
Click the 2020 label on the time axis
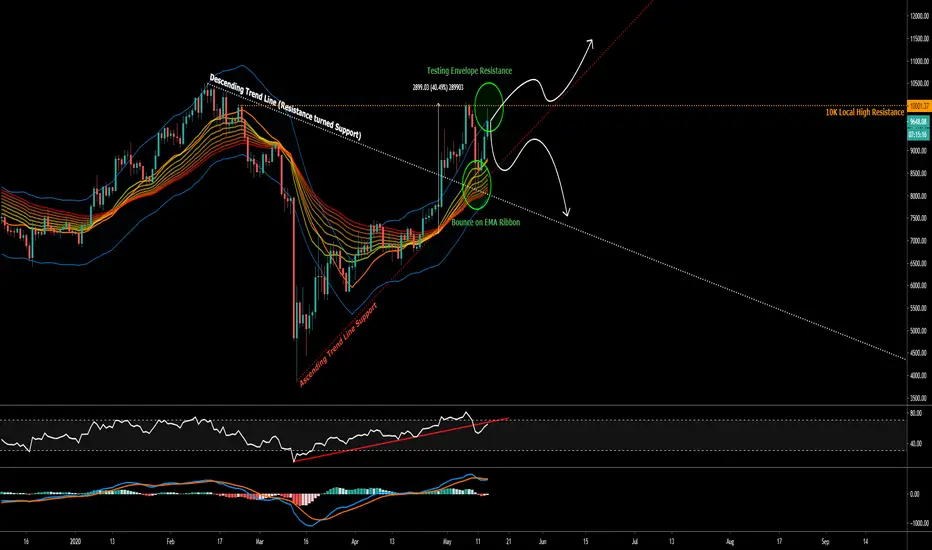coord(75,542)
